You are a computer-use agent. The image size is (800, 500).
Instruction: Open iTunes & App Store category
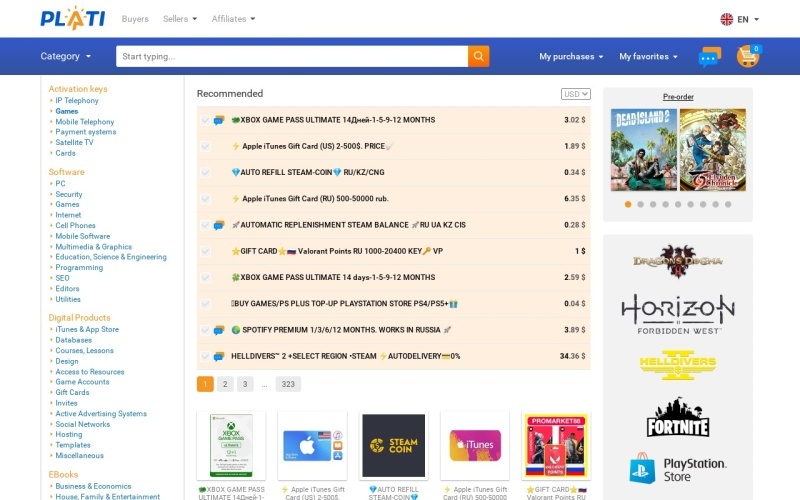87,330
